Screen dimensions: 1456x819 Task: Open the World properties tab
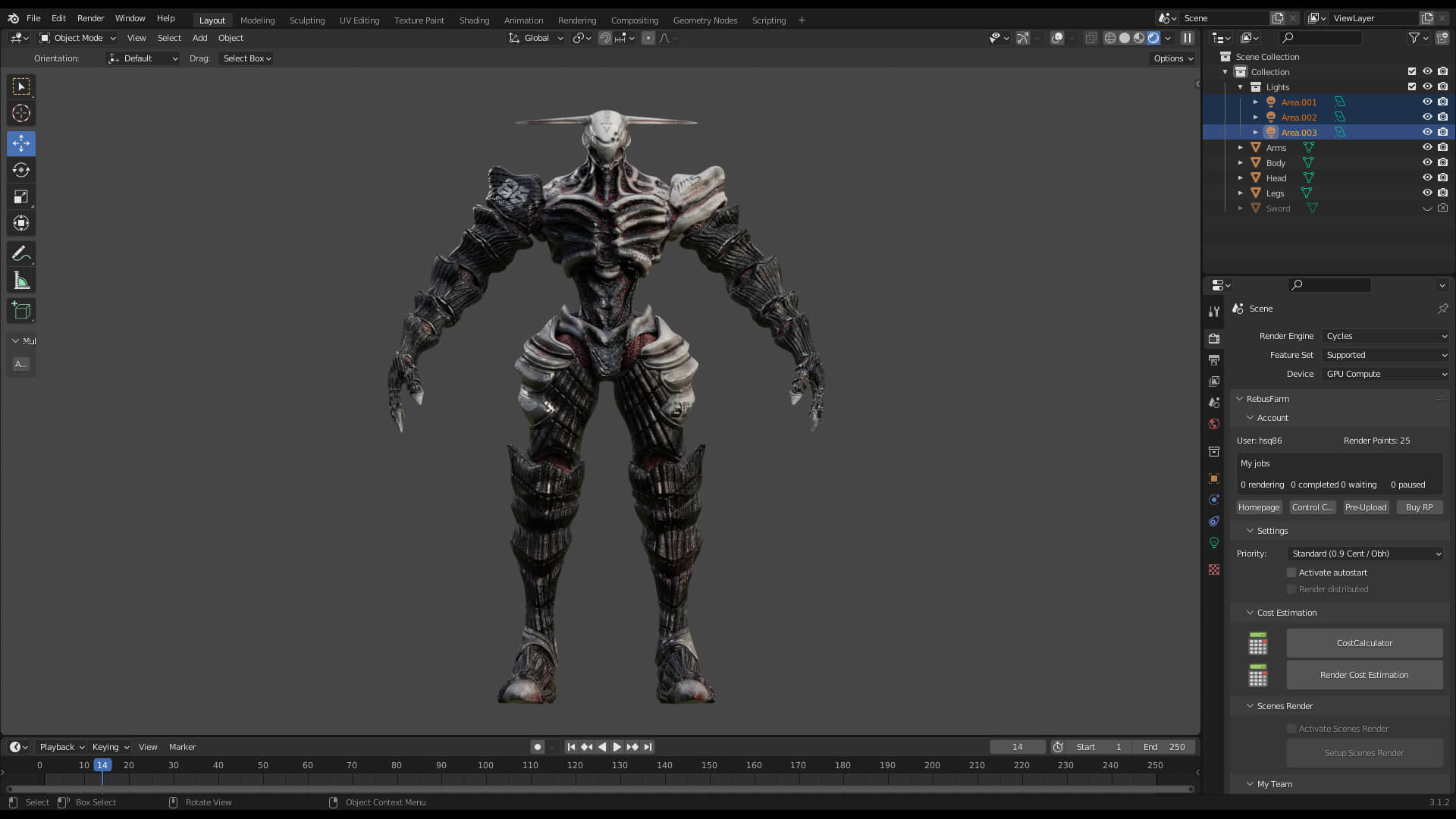pos(1214,424)
